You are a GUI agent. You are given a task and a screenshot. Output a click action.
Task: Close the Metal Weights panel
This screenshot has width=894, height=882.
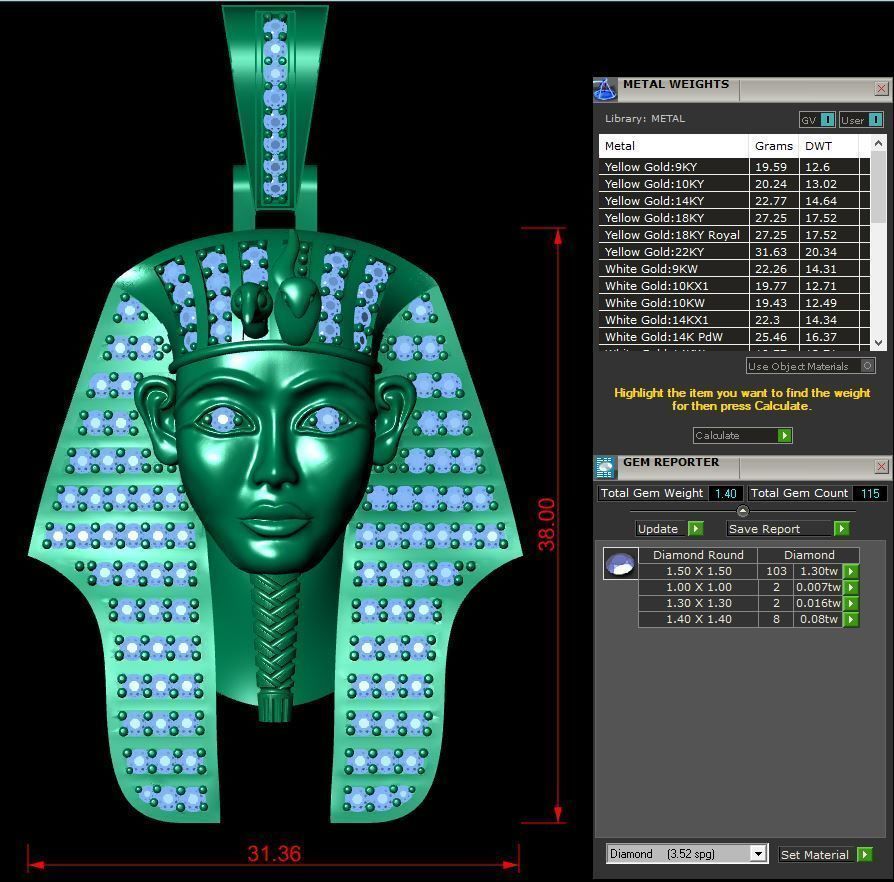(881, 88)
